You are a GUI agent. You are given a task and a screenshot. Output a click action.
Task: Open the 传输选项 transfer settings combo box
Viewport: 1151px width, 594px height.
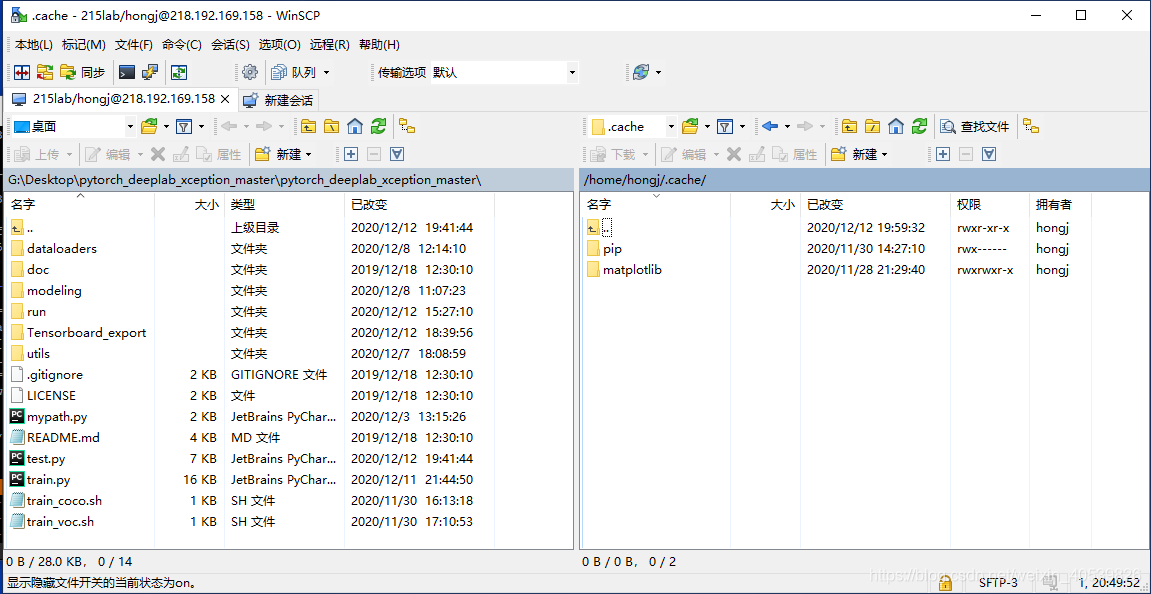[x=504, y=72]
